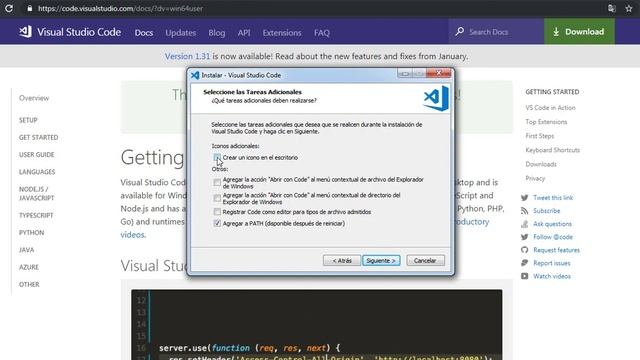Open the FAQ nav item
This screenshot has height=360, width=640.
click(x=322, y=33)
